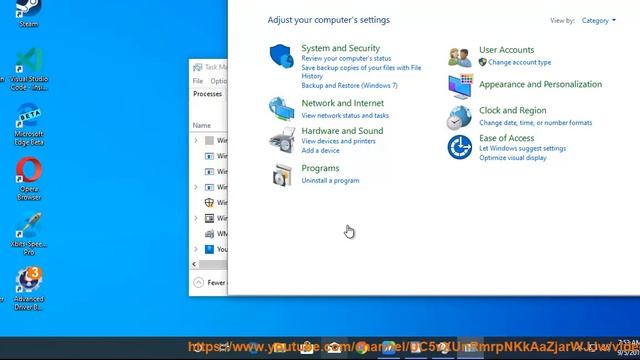Open Ease of Access heading link

coord(507,138)
